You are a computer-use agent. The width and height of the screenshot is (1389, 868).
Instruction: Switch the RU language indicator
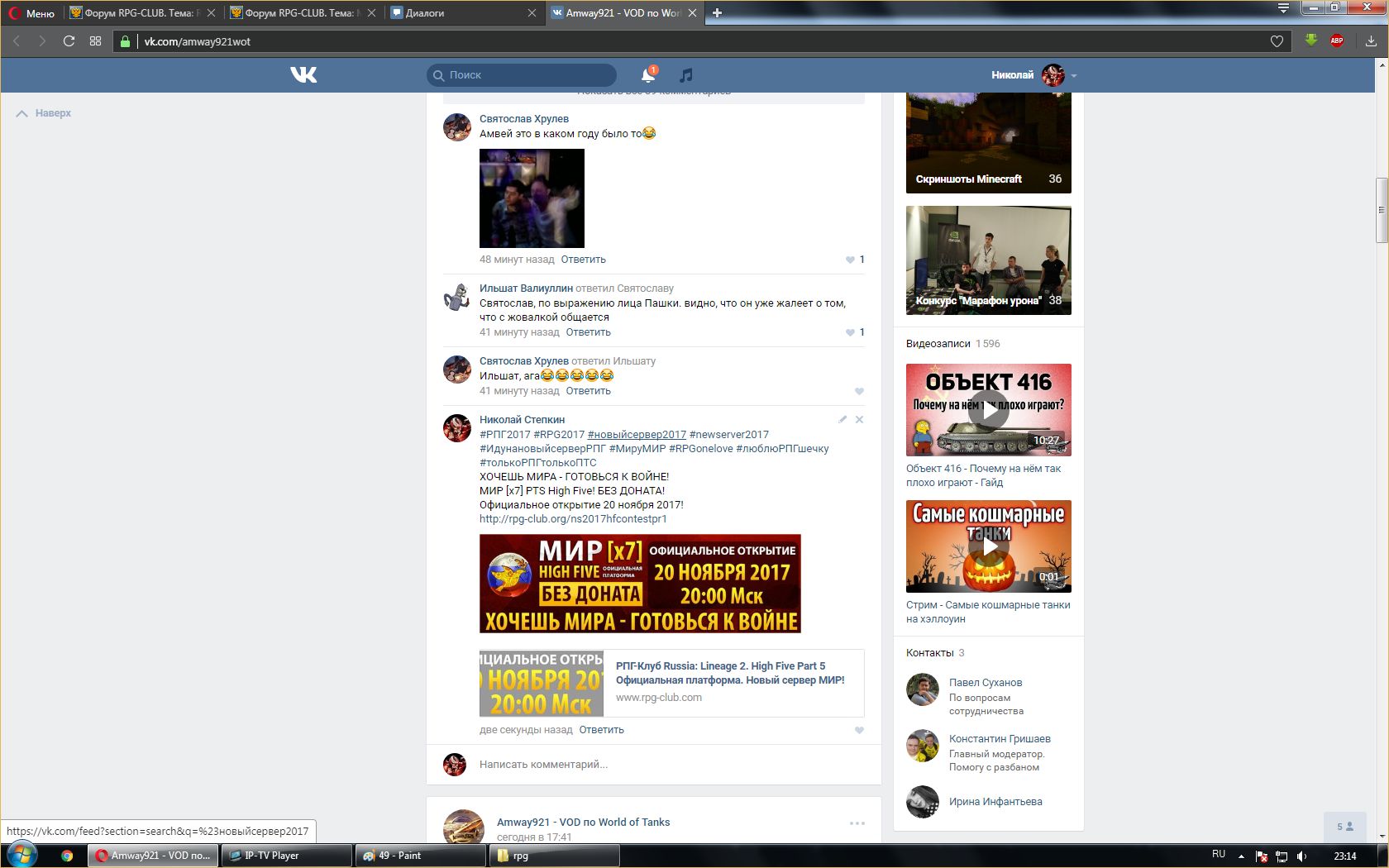tap(1219, 855)
